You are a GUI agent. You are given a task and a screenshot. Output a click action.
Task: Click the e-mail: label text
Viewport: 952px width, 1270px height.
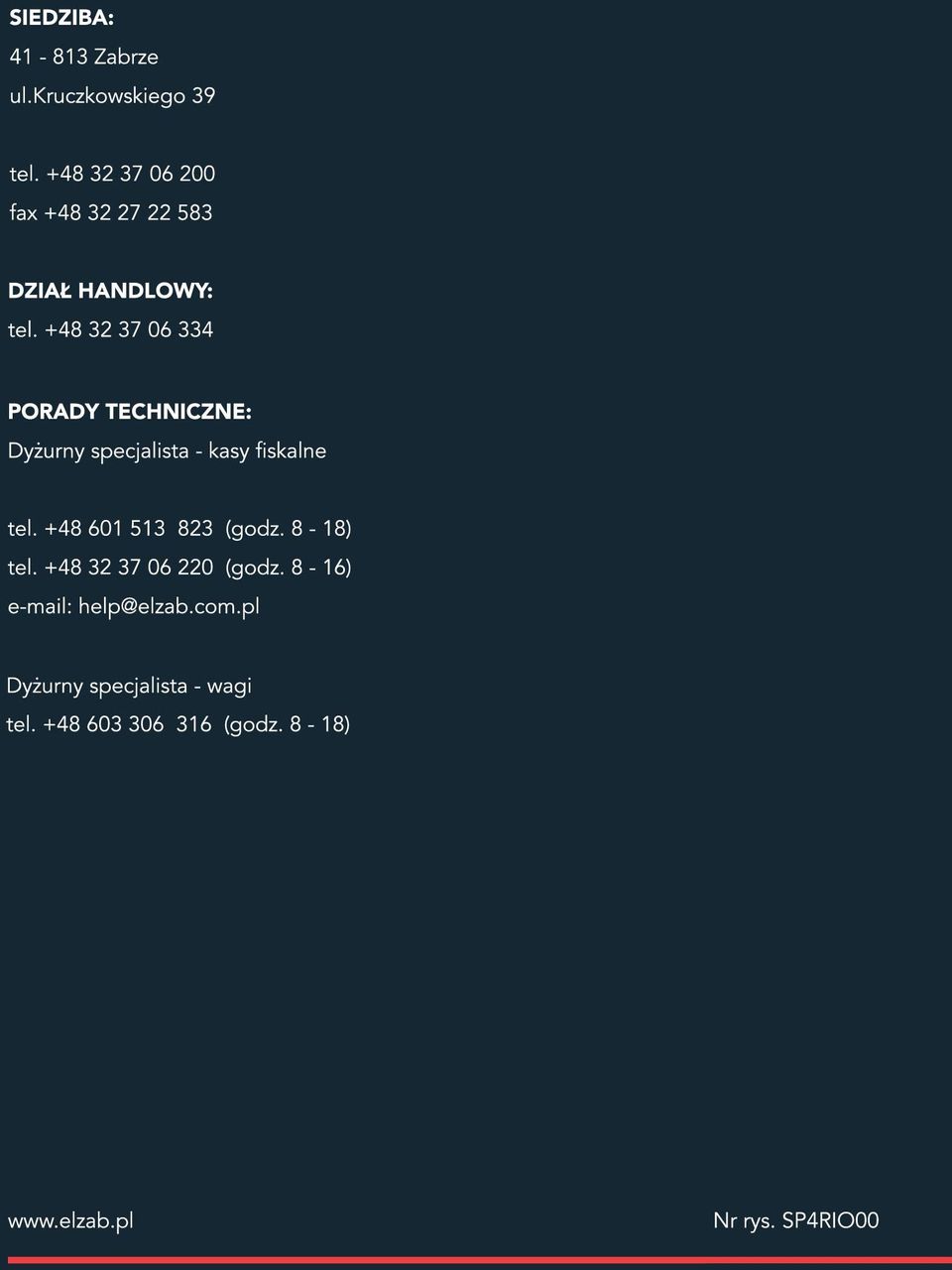[40, 605]
